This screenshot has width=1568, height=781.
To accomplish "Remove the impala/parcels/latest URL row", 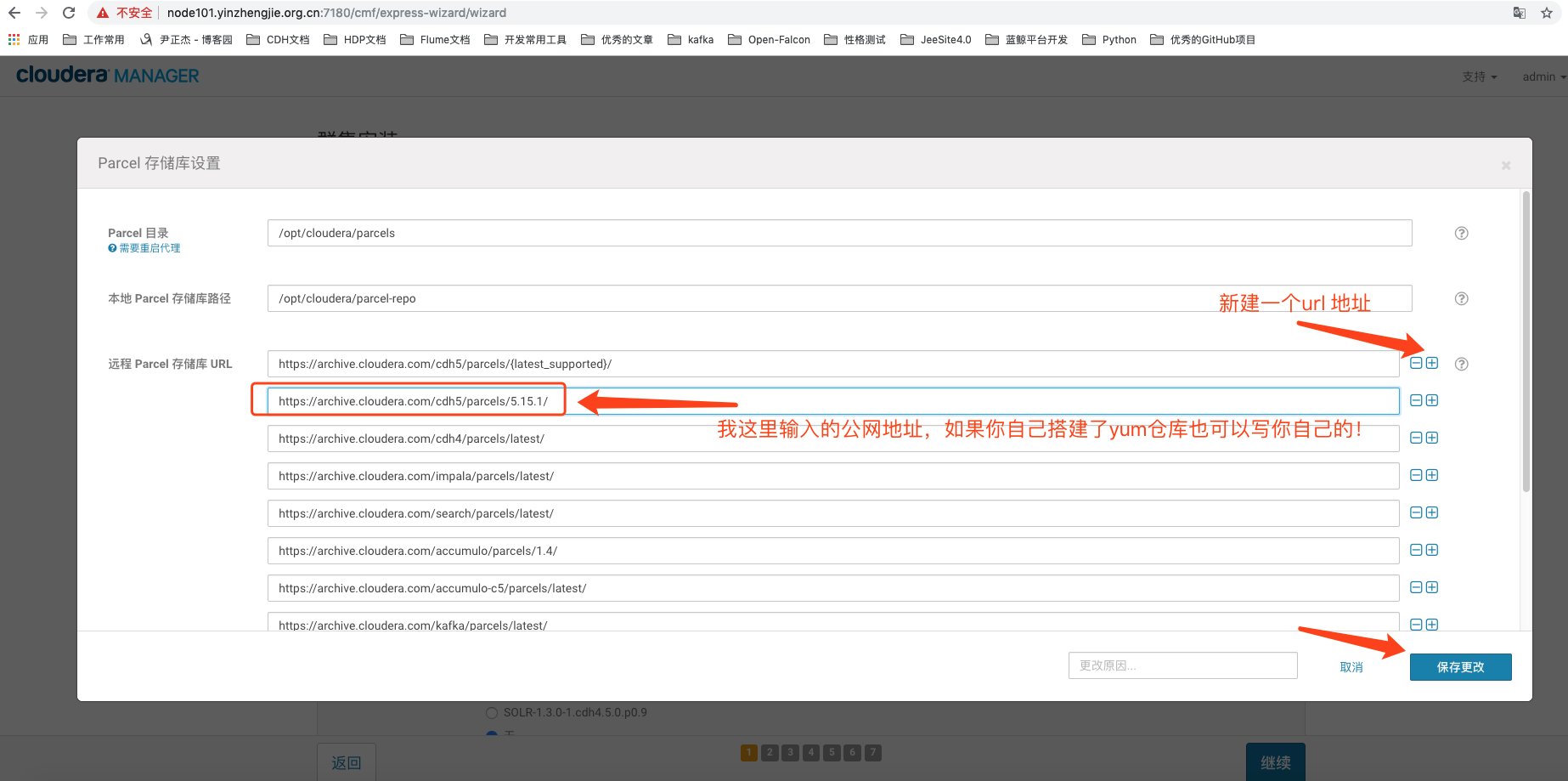I will pos(1416,475).
